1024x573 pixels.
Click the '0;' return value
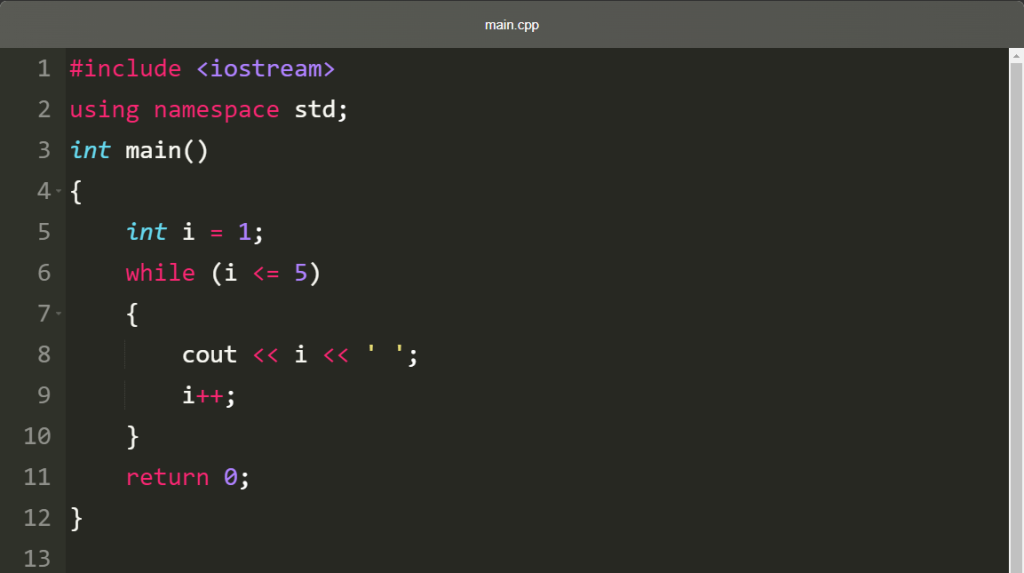(236, 477)
